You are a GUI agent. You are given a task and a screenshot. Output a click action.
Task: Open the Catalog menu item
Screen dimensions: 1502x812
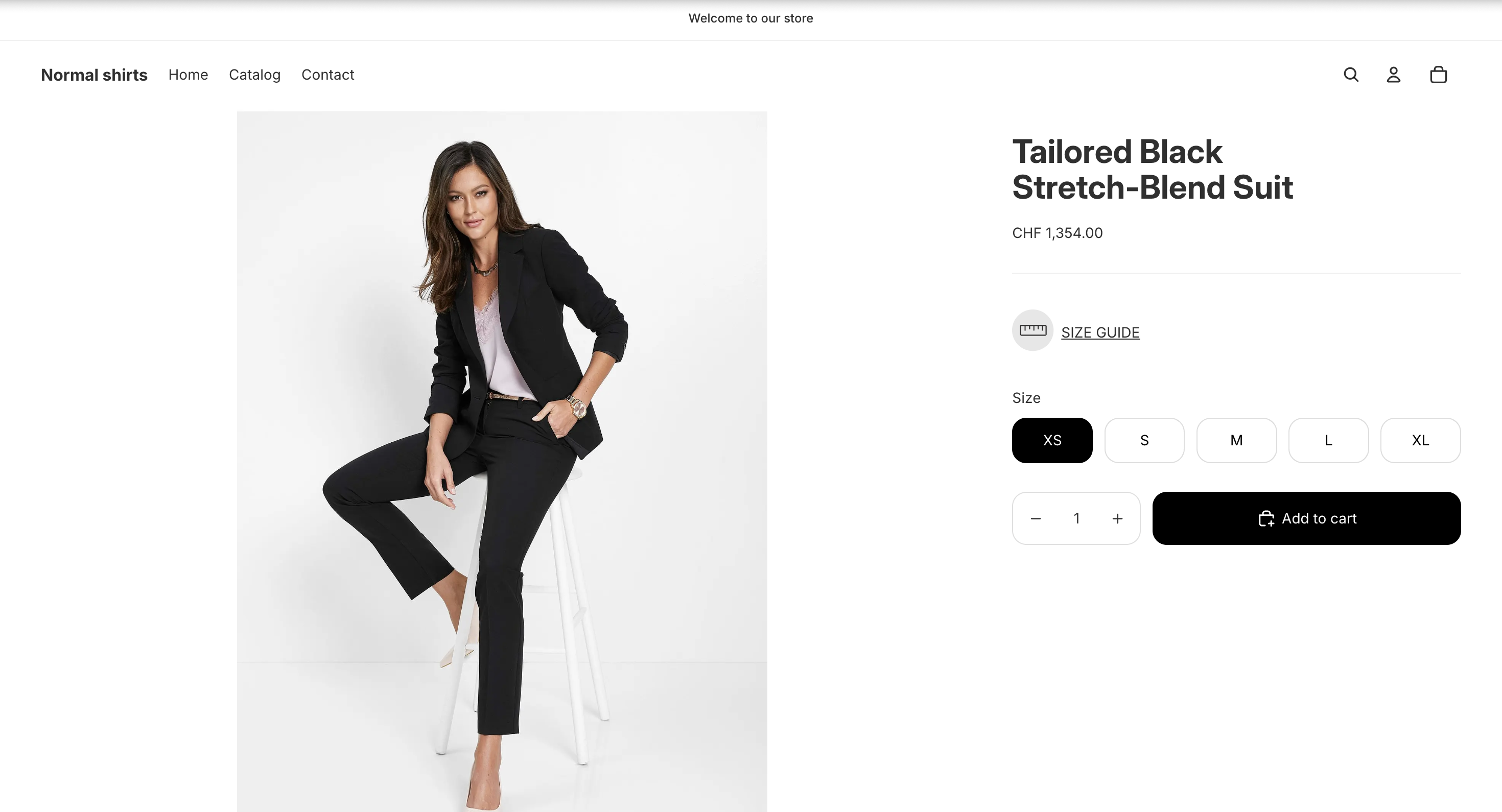coord(254,75)
